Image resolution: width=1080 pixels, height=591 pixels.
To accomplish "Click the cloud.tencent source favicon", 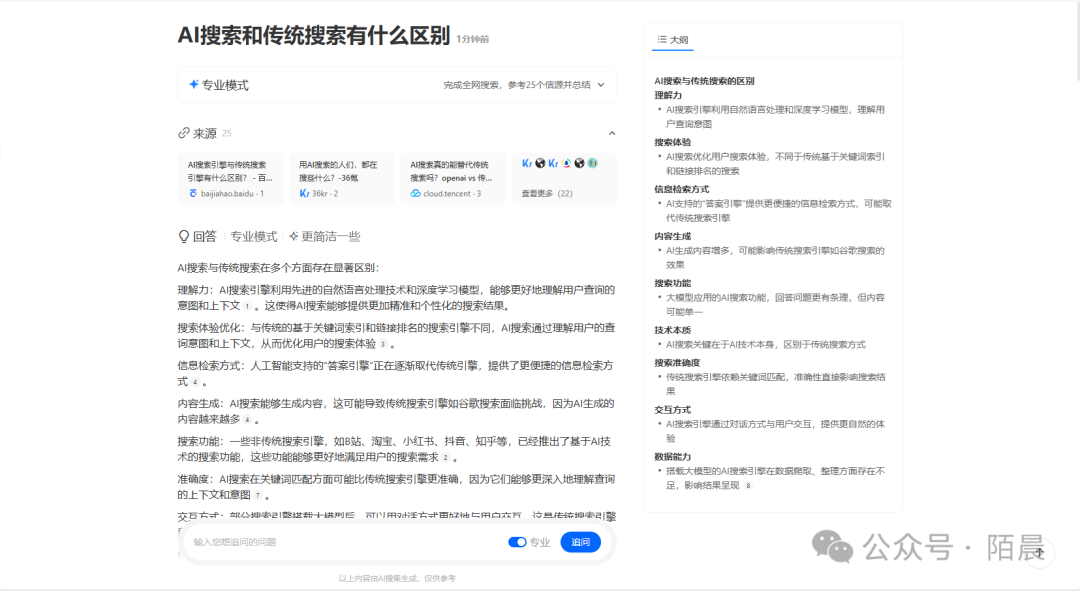I will (x=415, y=194).
